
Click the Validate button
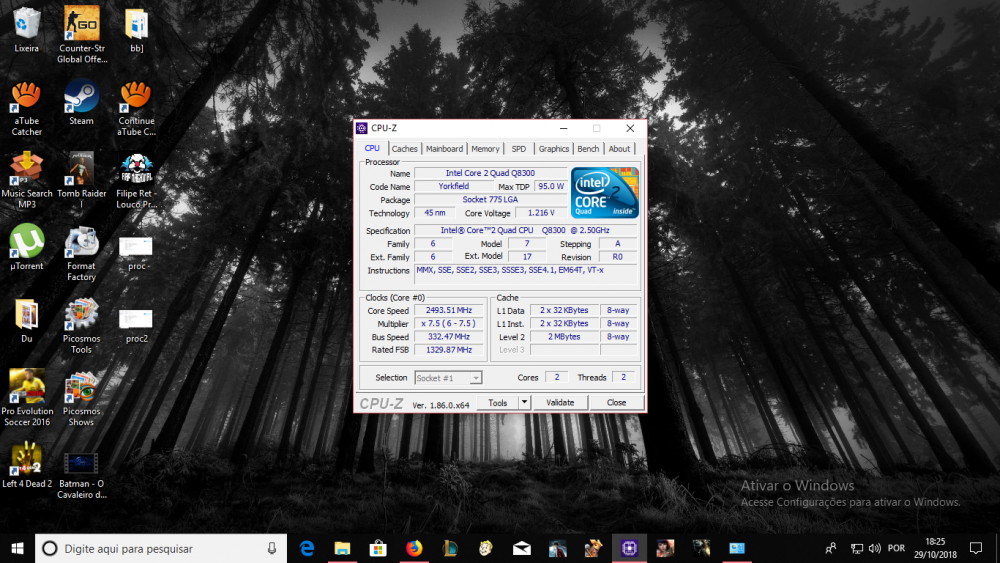pyautogui.click(x=560, y=402)
